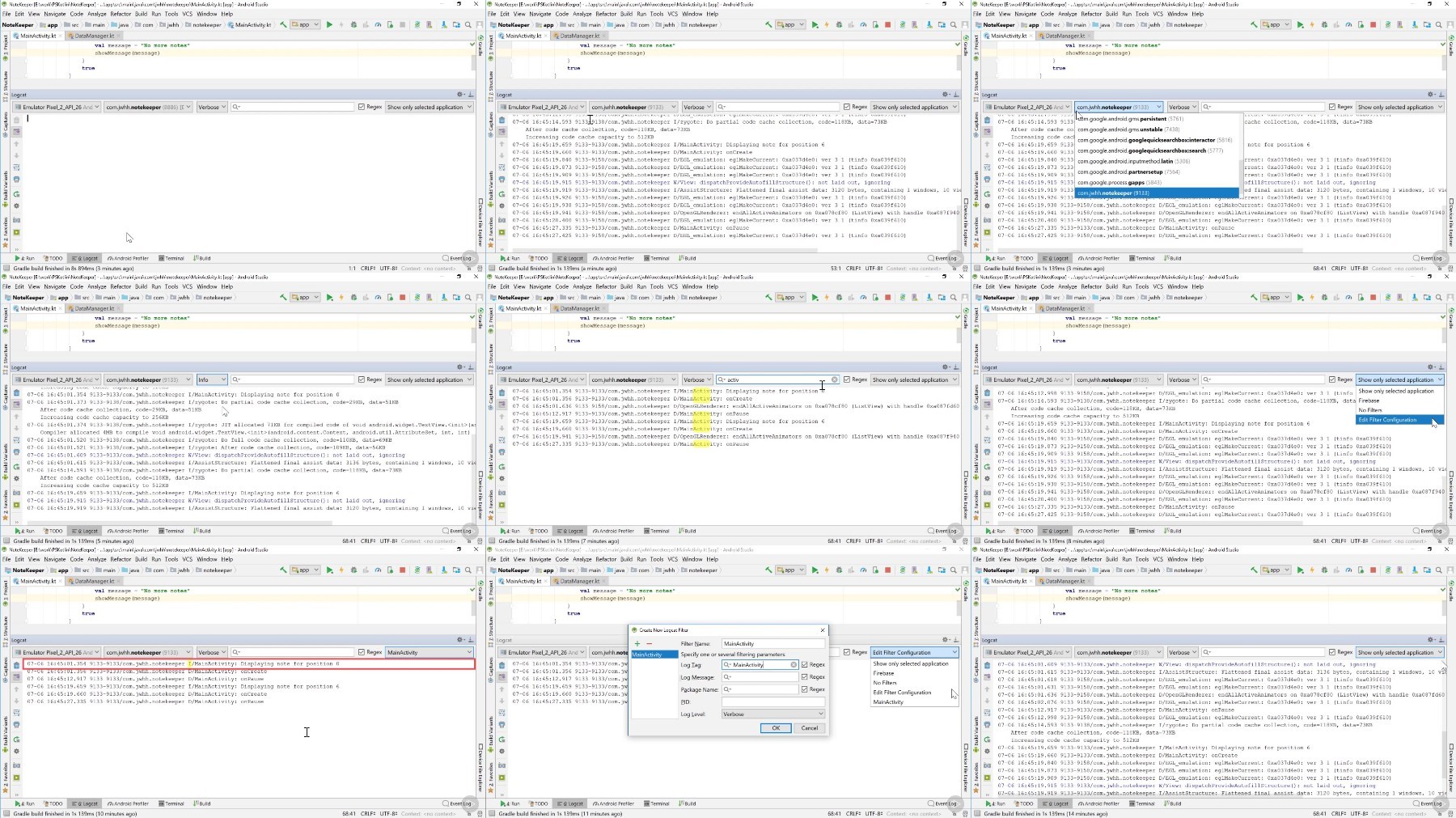Open the process dropdown showing notekeeper (8886)
Image resolution: width=1456 pixels, height=818 pixels.
(148, 107)
